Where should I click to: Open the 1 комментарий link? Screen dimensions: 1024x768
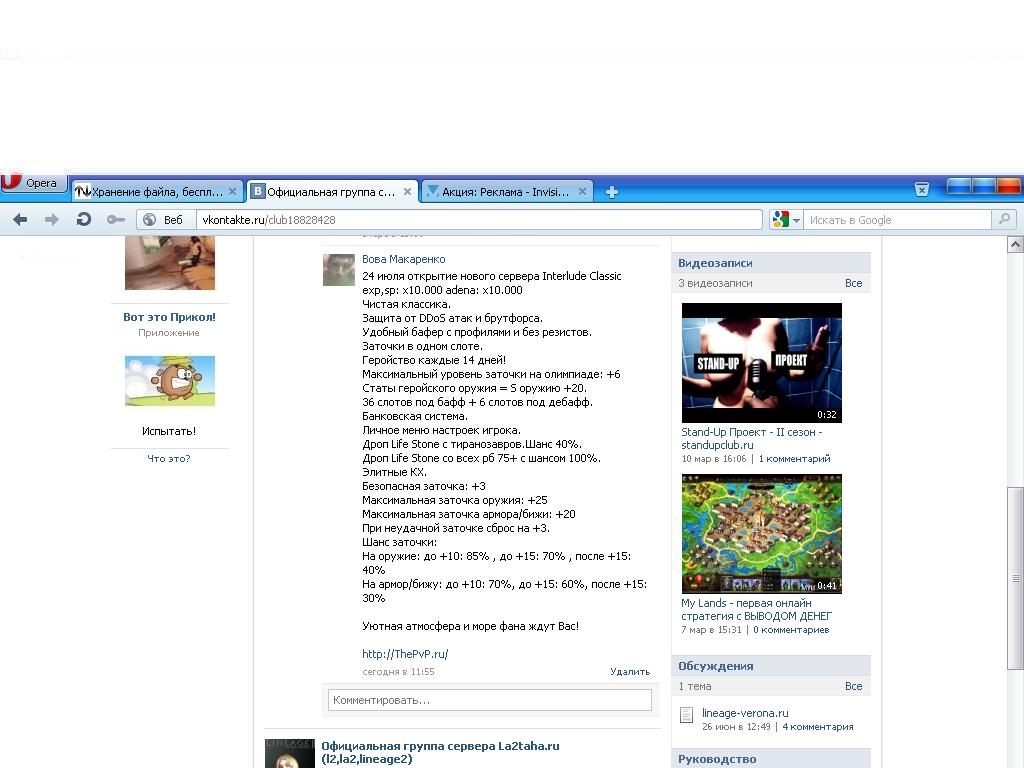coord(794,458)
